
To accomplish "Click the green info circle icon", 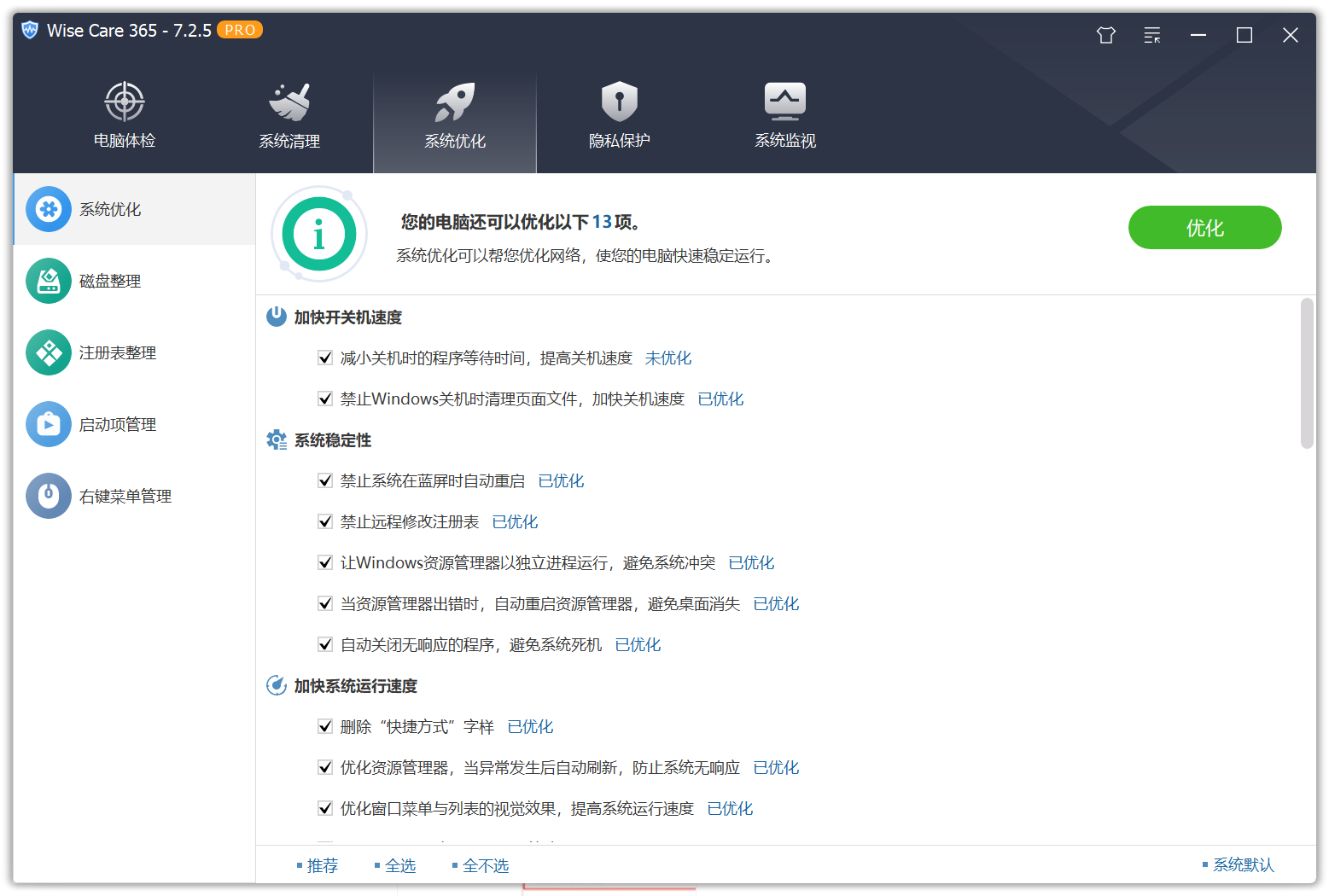I will click(319, 234).
